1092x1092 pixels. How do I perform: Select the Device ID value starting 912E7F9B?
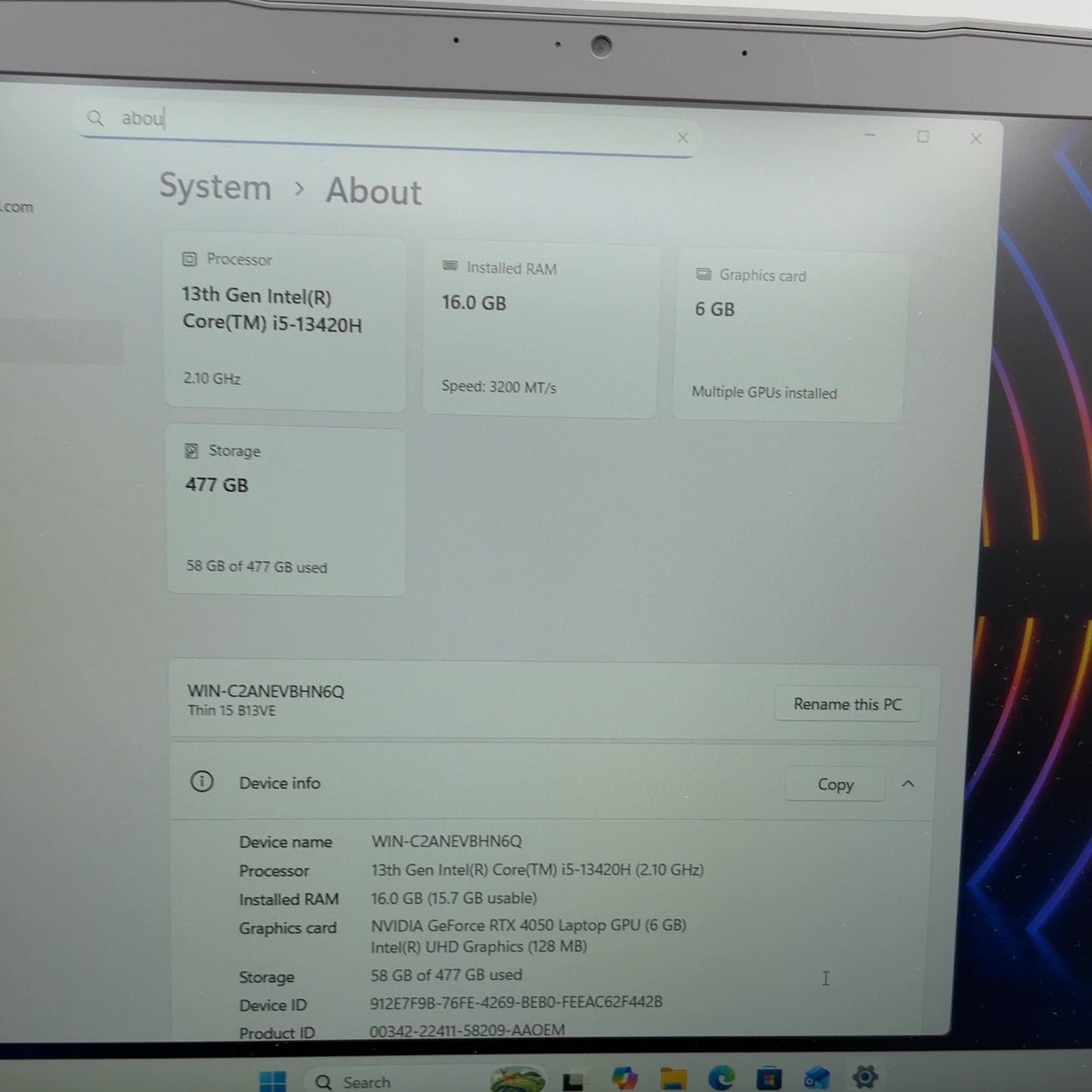pos(516,1002)
